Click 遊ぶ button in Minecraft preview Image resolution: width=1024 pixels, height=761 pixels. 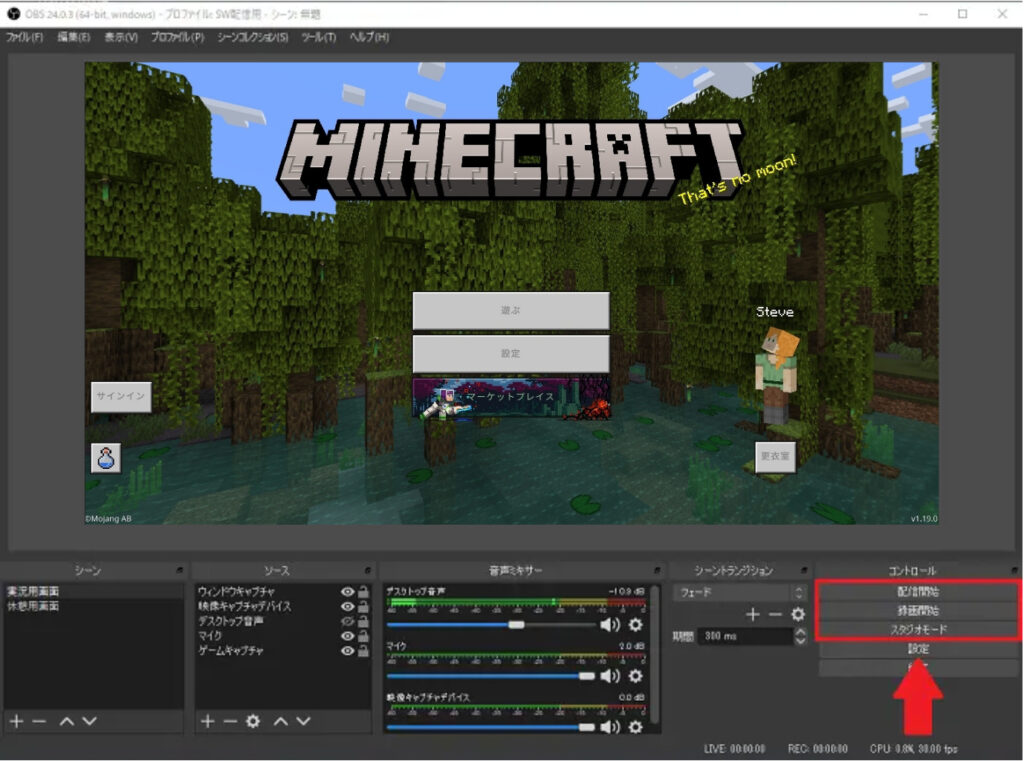click(511, 311)
